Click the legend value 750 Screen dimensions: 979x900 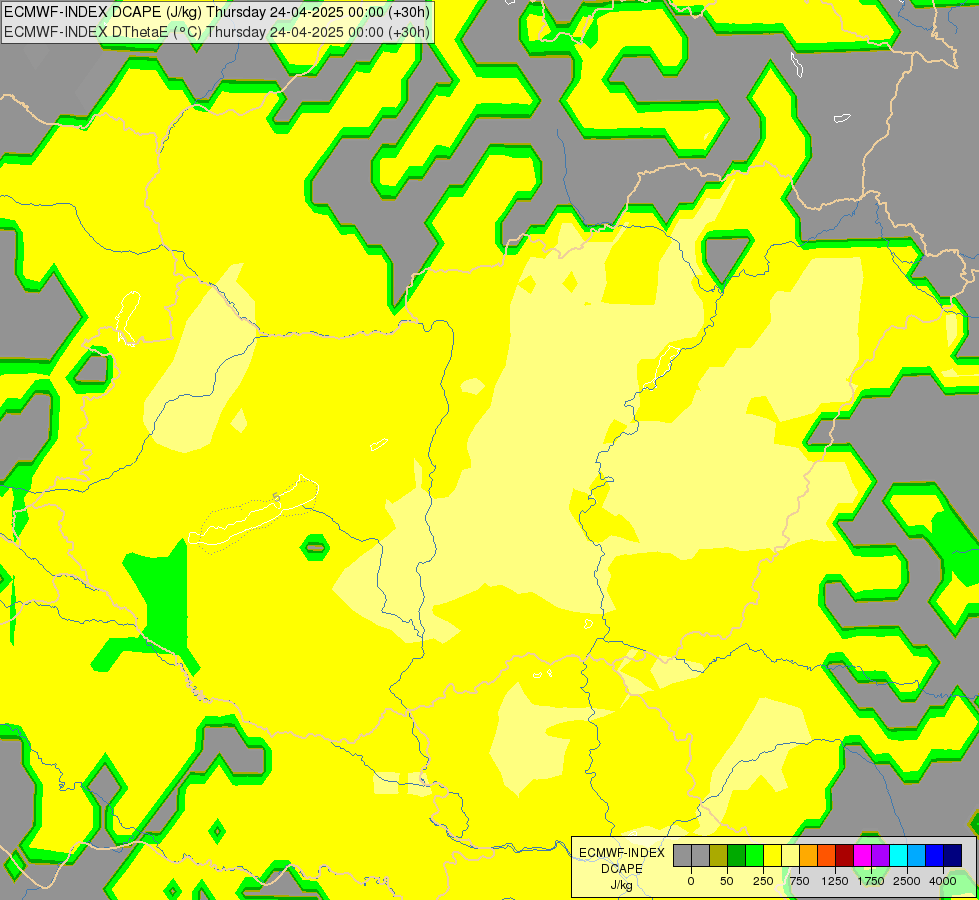pyautogui.click(x=799, y=881)
